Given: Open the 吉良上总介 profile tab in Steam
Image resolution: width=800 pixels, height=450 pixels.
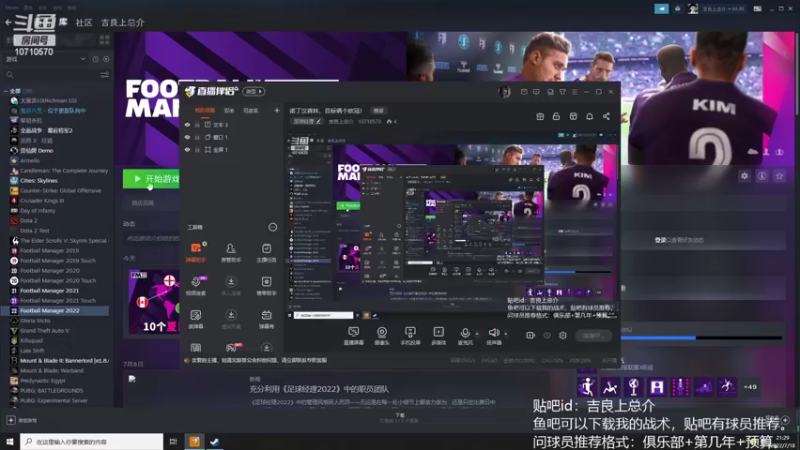Looking at the screenshot, I should pyautogui.click(x=122, y=22).
